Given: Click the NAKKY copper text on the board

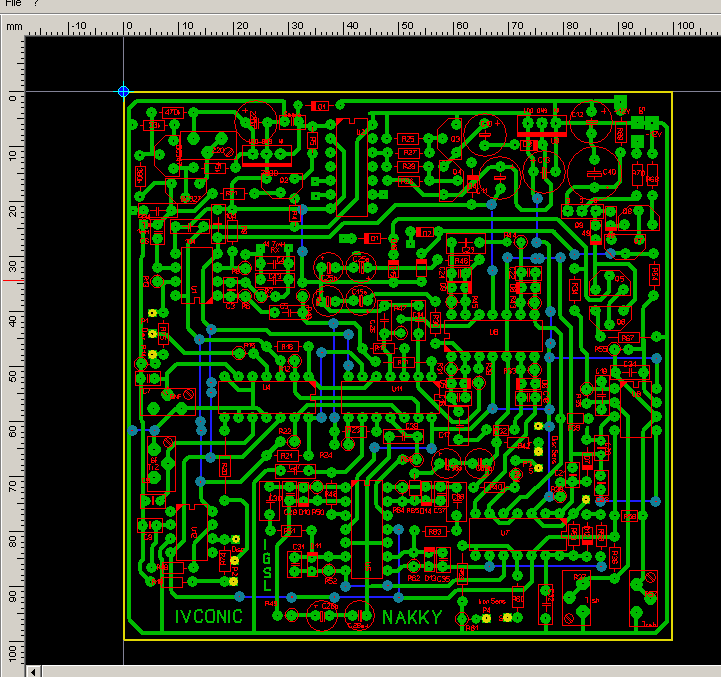Looking at the screenshot, I should click(412, 617).
